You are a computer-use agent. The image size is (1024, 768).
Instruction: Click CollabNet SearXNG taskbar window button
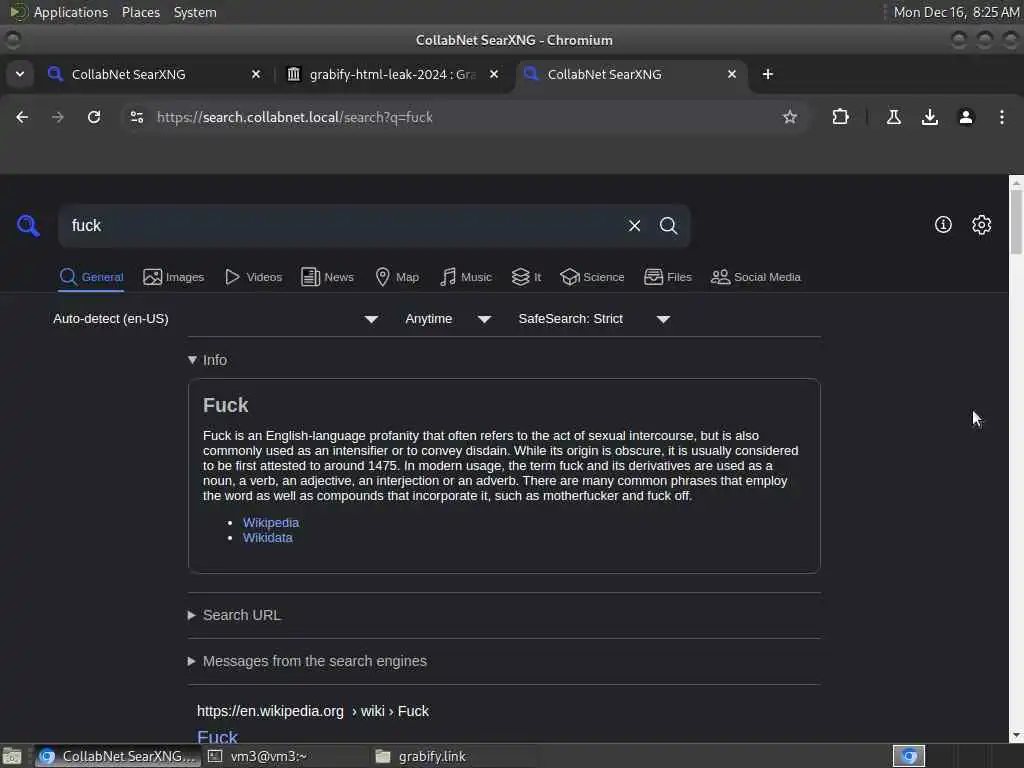(x=118, y=756)
